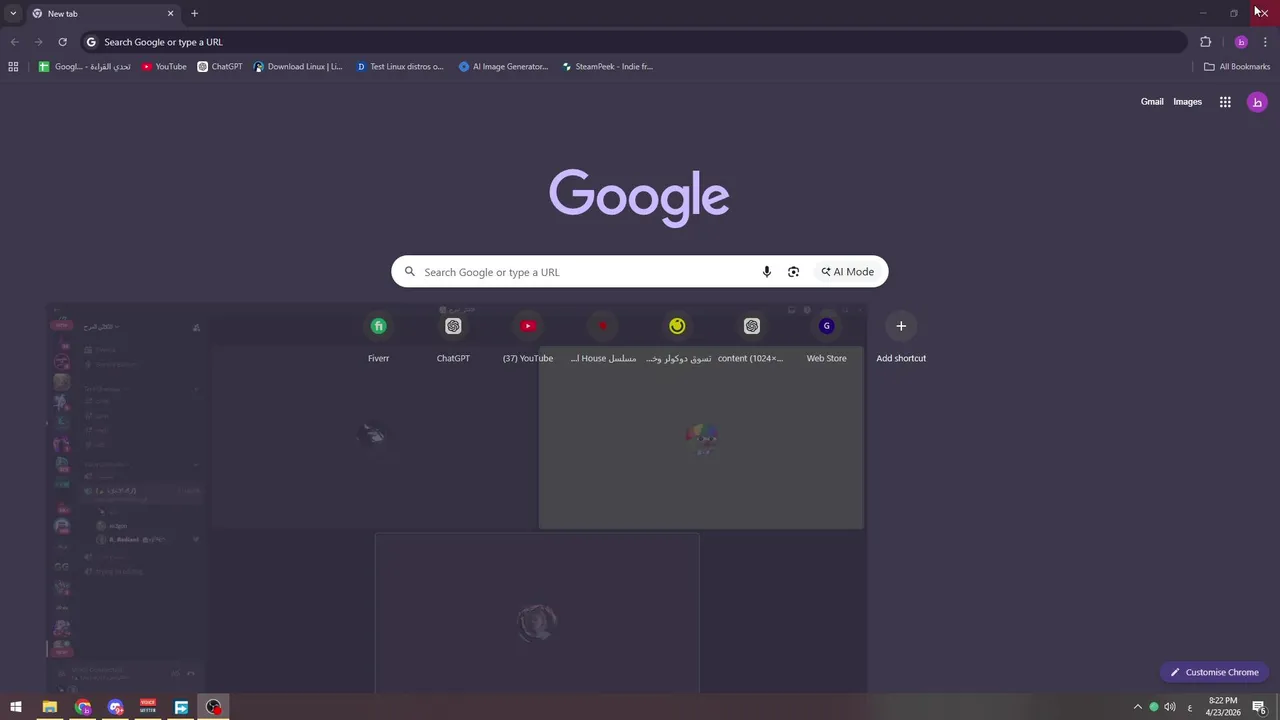Open the Test Linux distros bookmark

click(400, 67)
